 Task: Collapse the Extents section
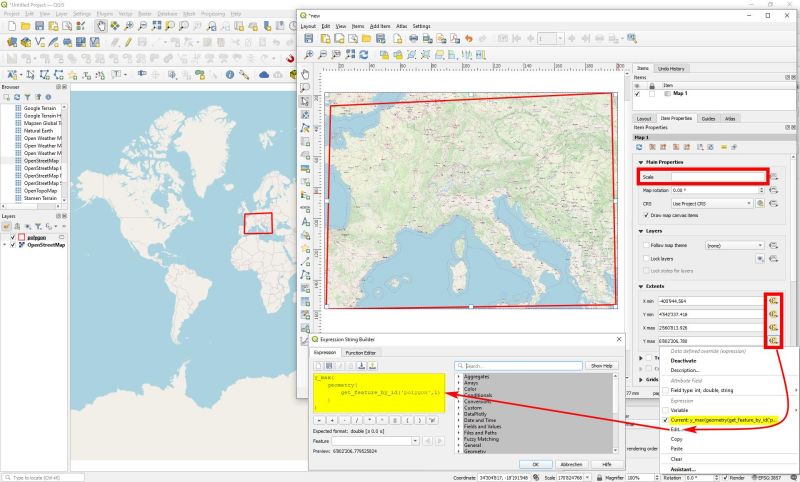coord(641,287)
